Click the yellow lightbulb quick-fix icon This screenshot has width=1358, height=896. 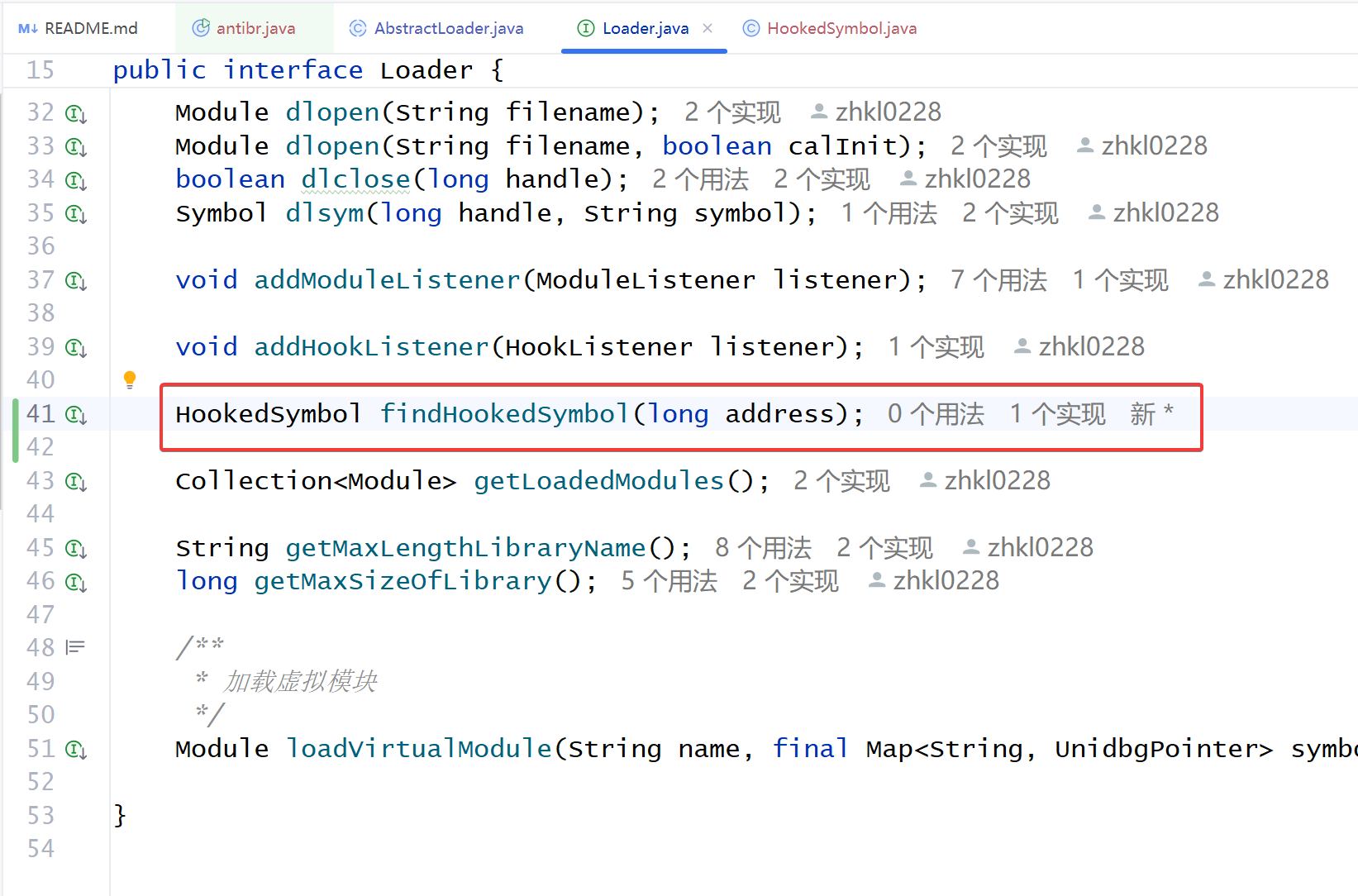[x=130, y=379]
